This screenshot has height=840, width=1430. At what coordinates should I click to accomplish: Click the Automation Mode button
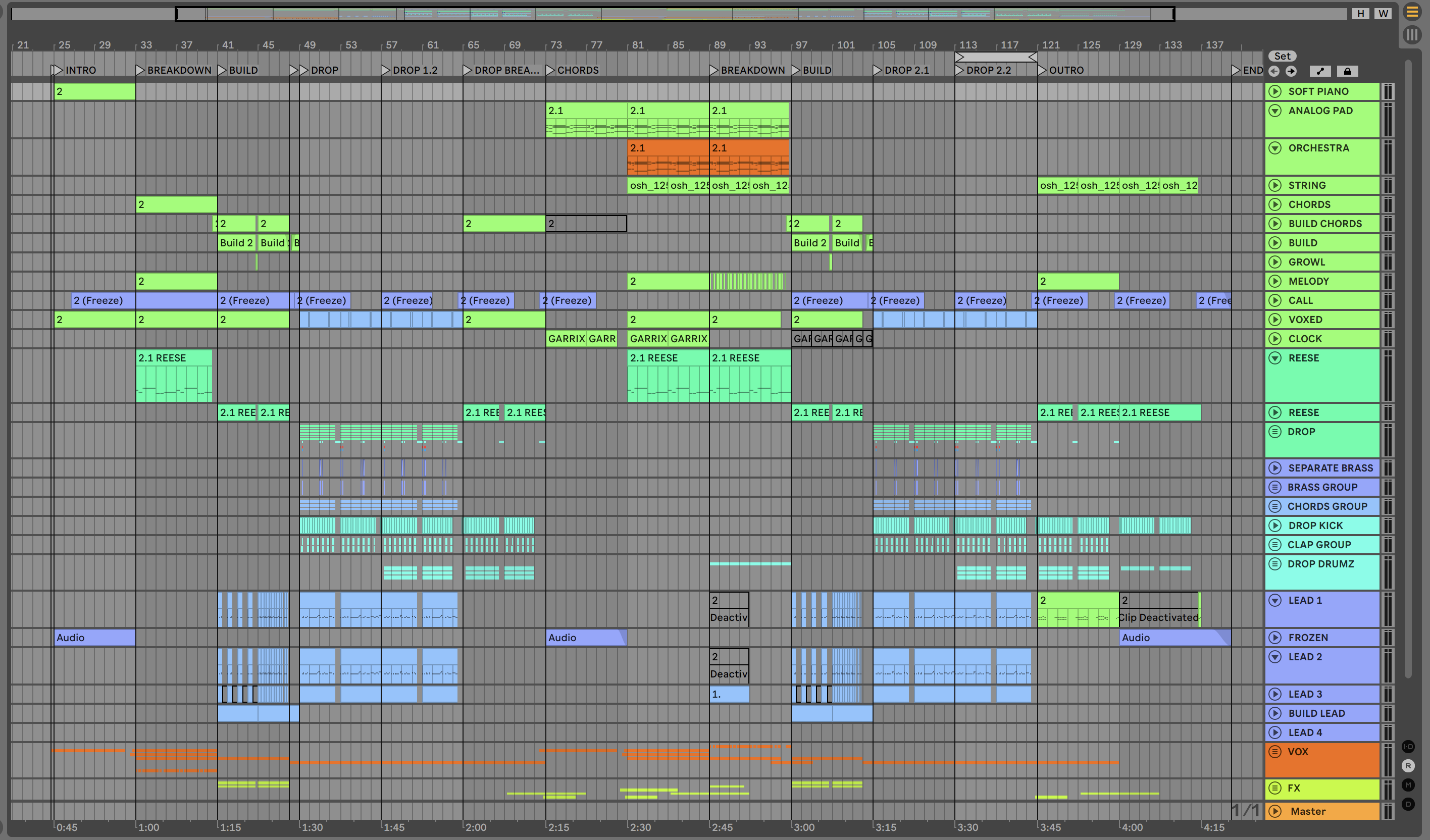(1320, 71)
